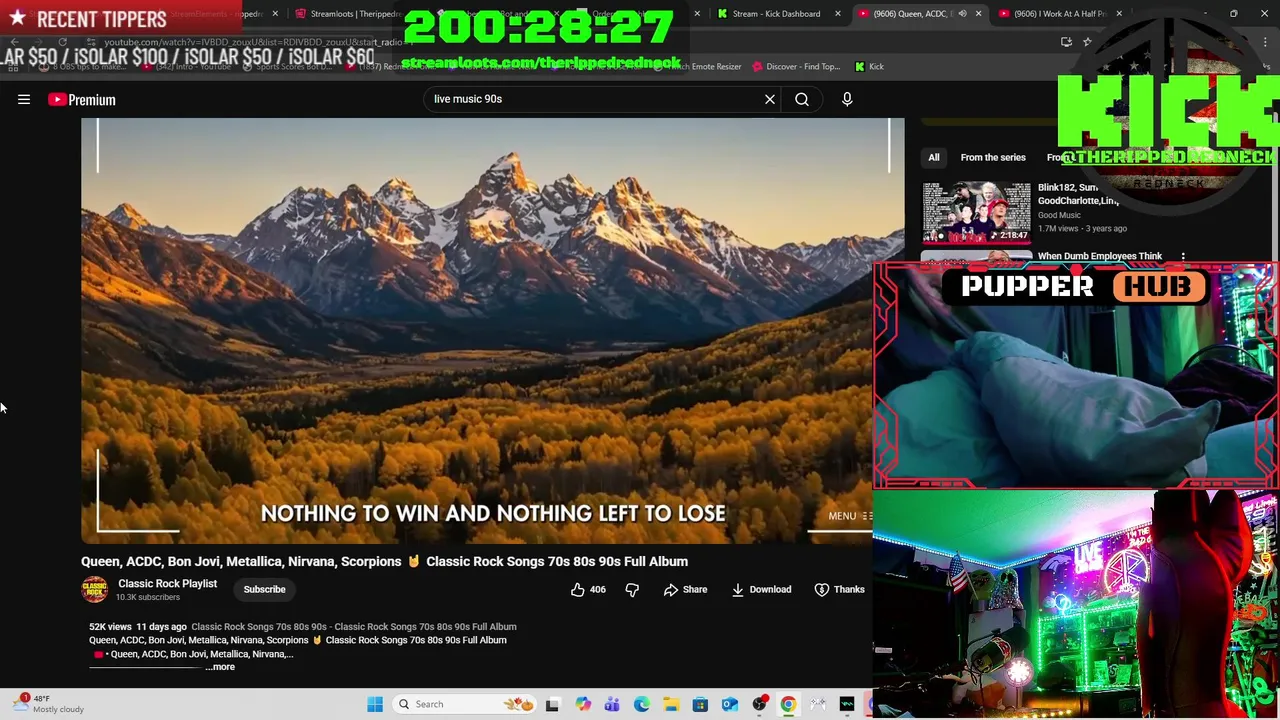1280x720 pixels.
Task: Open the Windows Start menu
Action: tap(375, 704)
